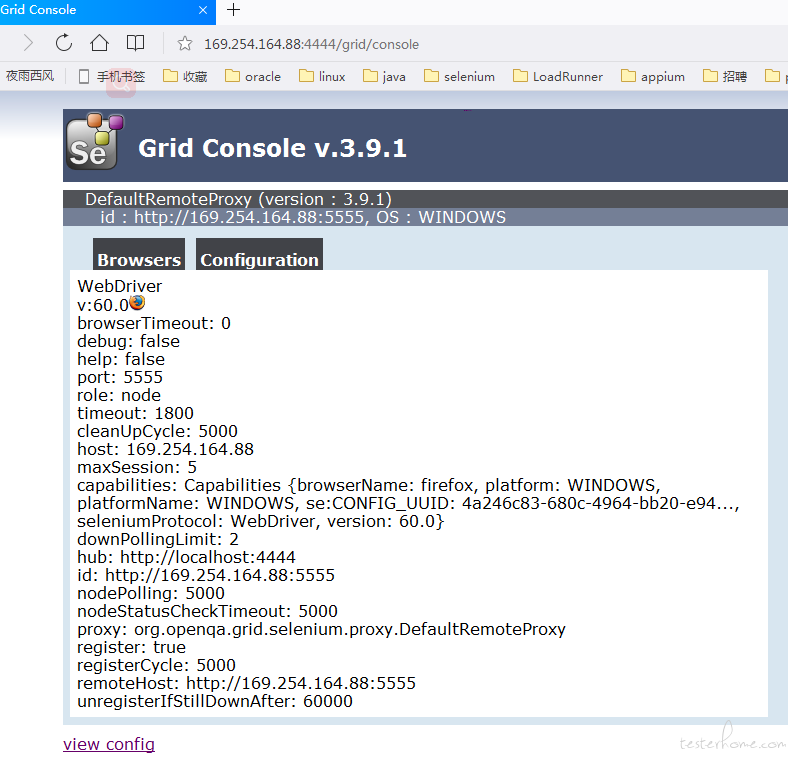Click the Selenium logo in header
The width and height of the screenshot is (788, 760).
(94, 142)
